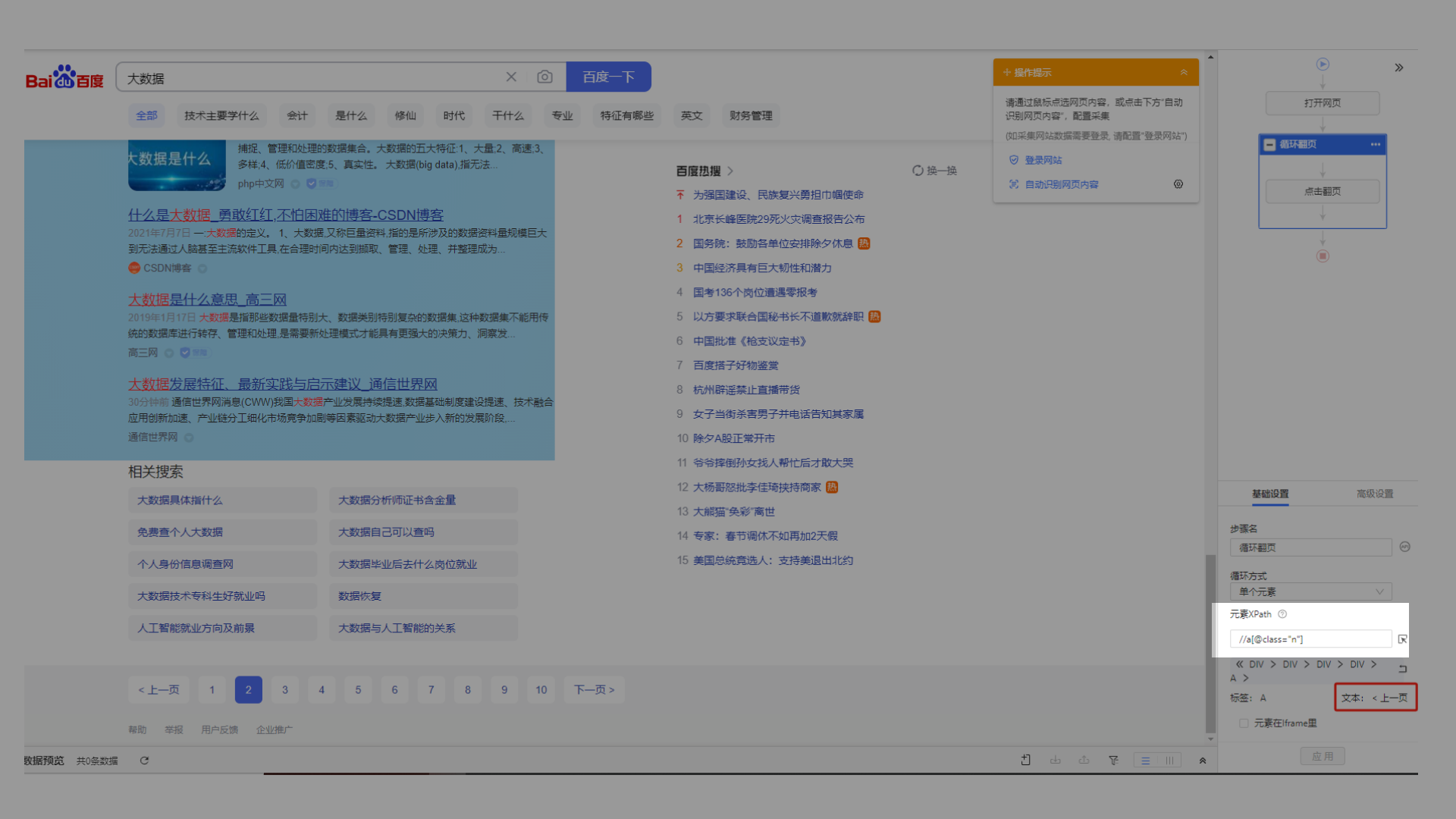Click related search 大数据与人工智能的关系
The width and height of the screenshot is (1456, 819).
pyautogui.click(x=423, y=629)
